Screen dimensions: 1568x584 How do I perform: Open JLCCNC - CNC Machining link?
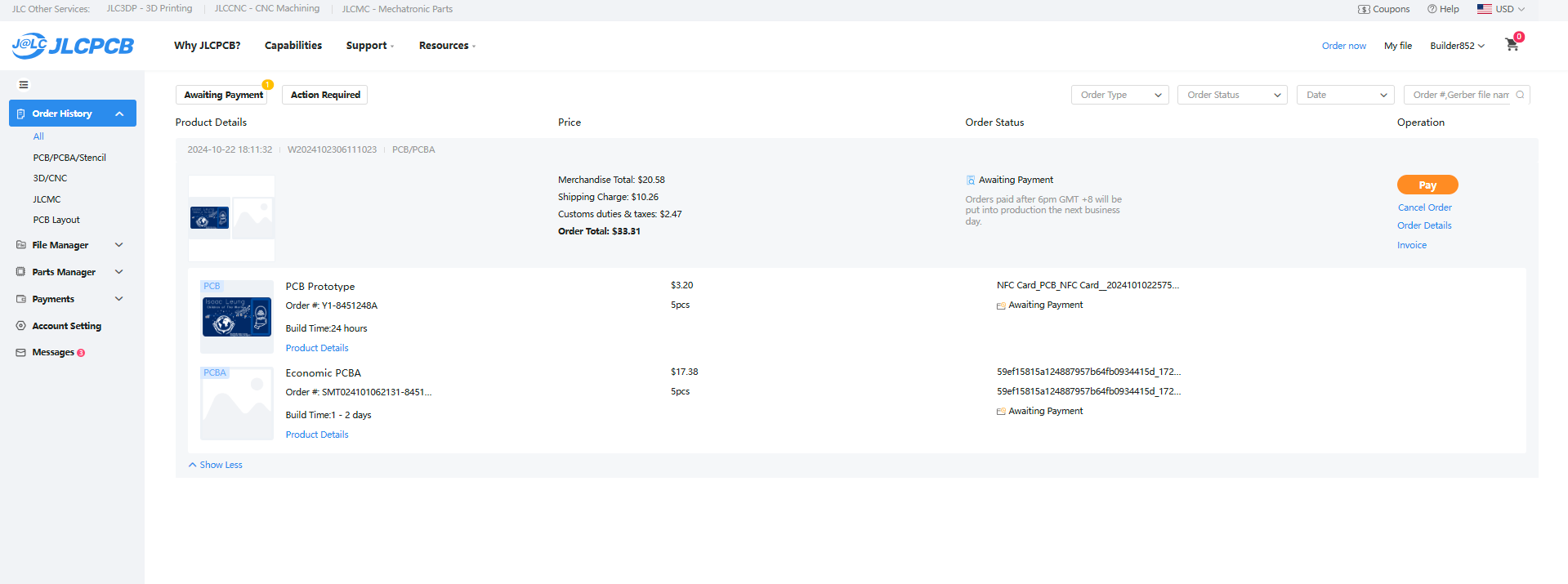[267, 8]
